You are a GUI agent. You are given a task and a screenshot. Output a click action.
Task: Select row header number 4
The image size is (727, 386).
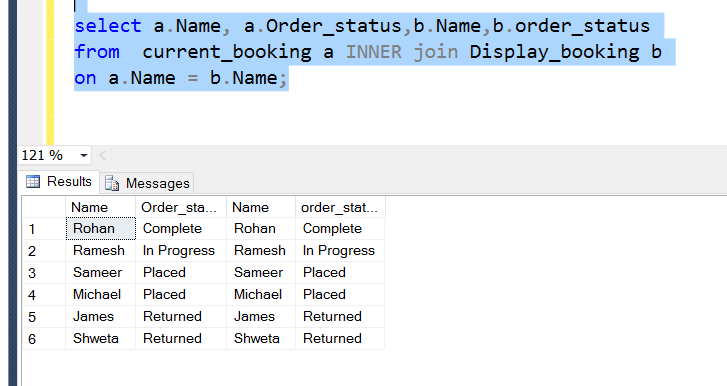[44, 295]
